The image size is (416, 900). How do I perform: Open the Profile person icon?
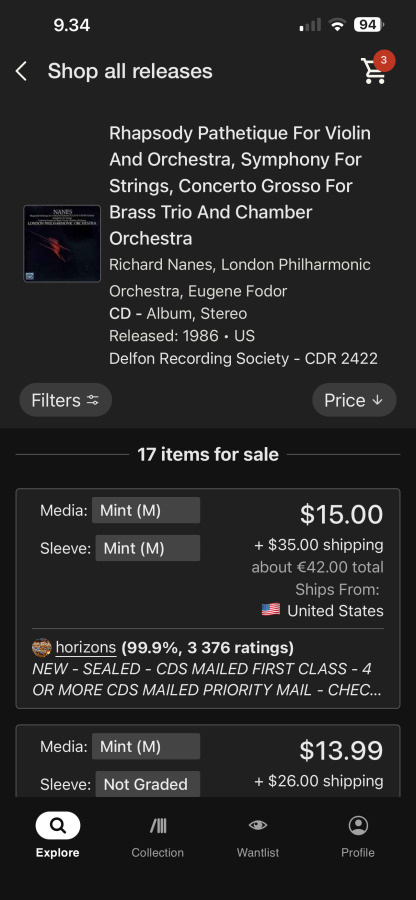358,825
